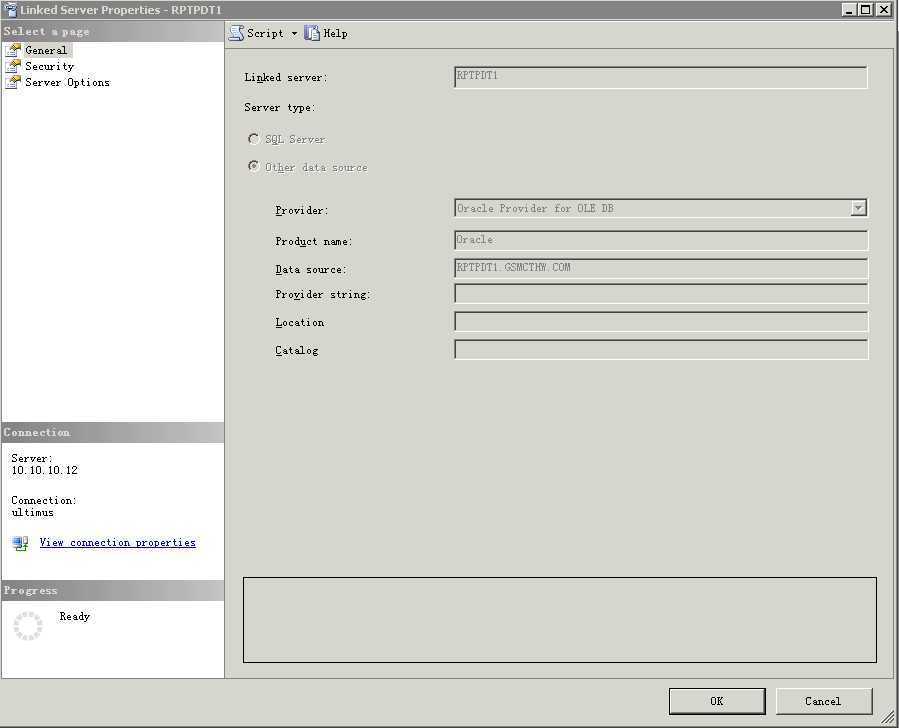Close the Linked Server Properties window

(884, 10)
